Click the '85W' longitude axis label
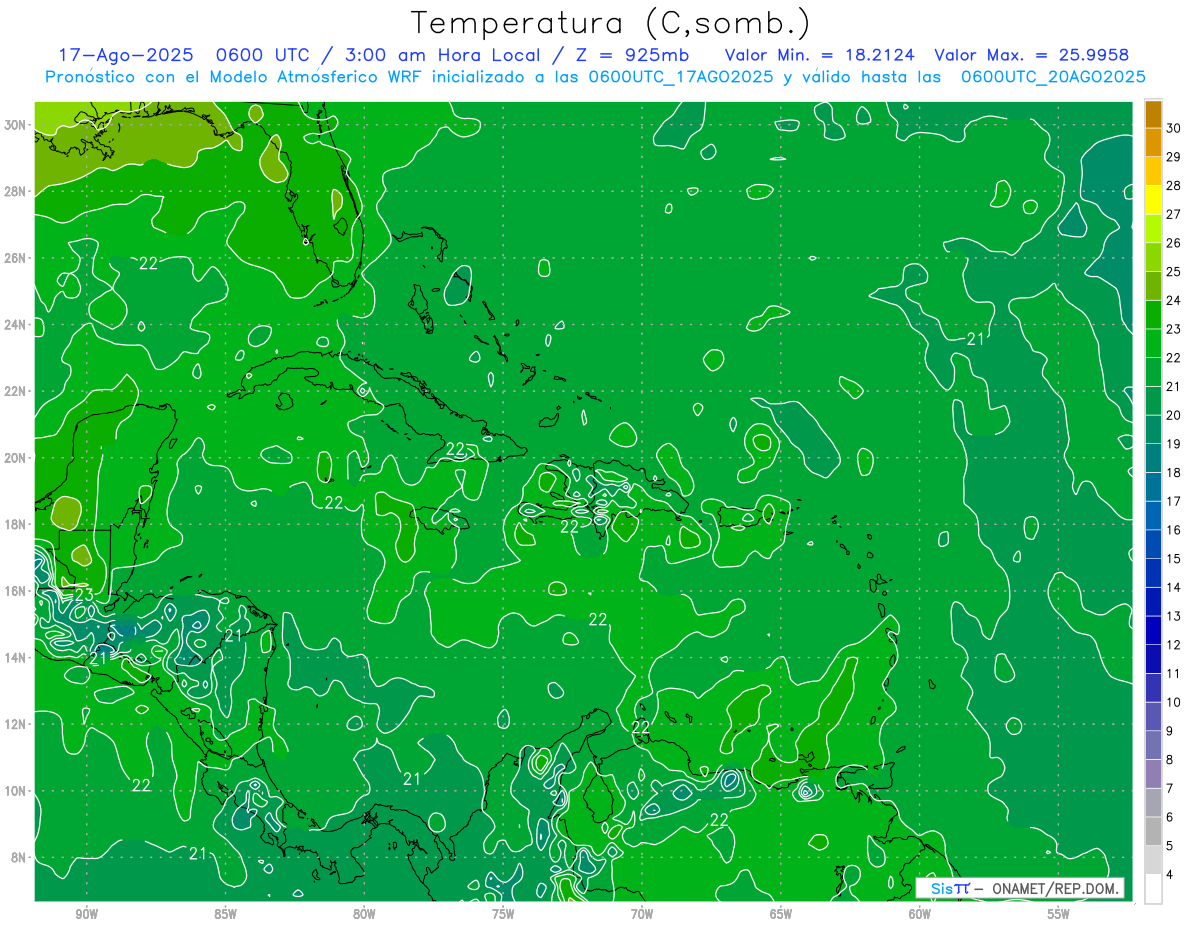The image size is (1200, 927). coord(225,914)
